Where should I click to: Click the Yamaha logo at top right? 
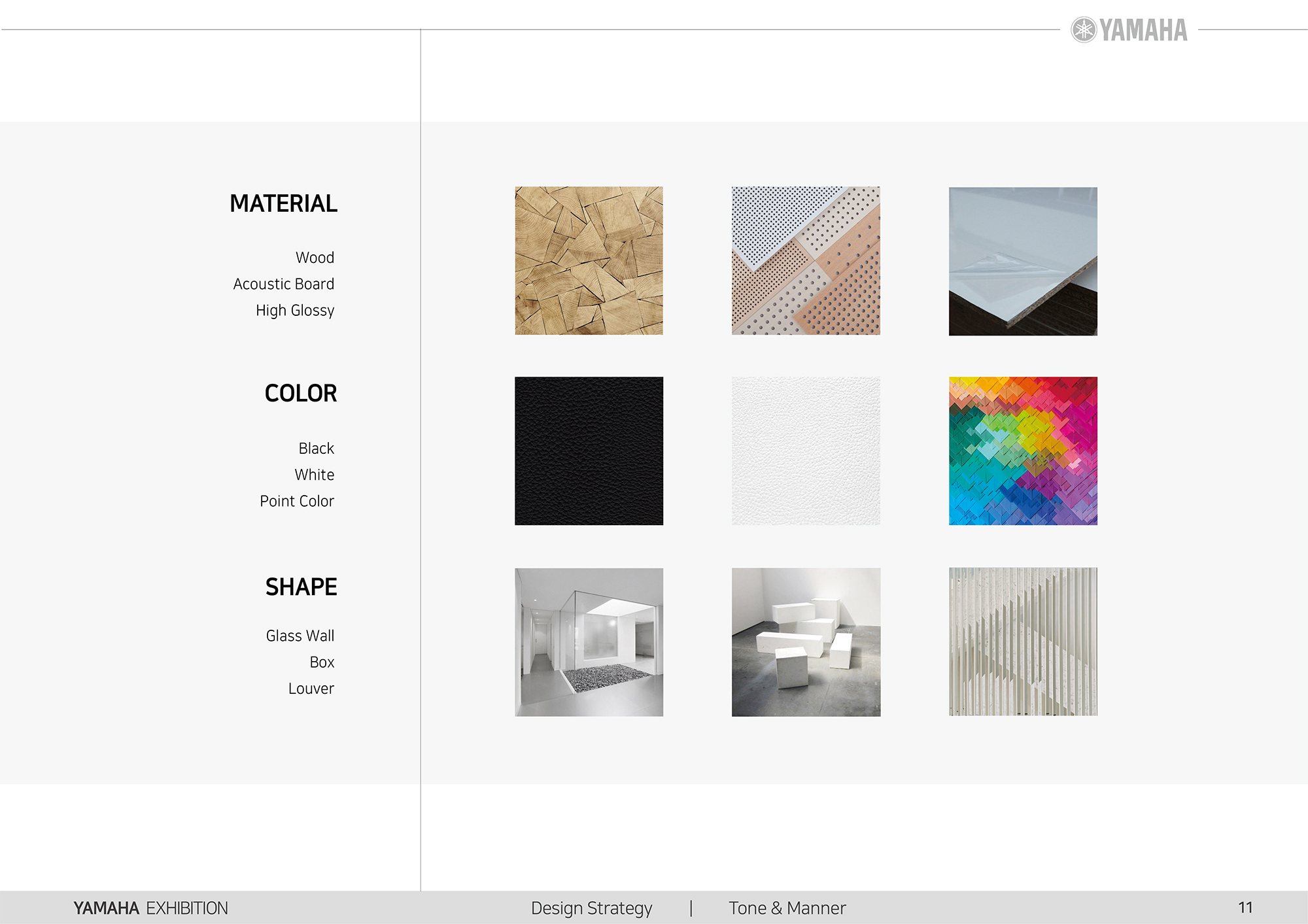[1129, 29]
